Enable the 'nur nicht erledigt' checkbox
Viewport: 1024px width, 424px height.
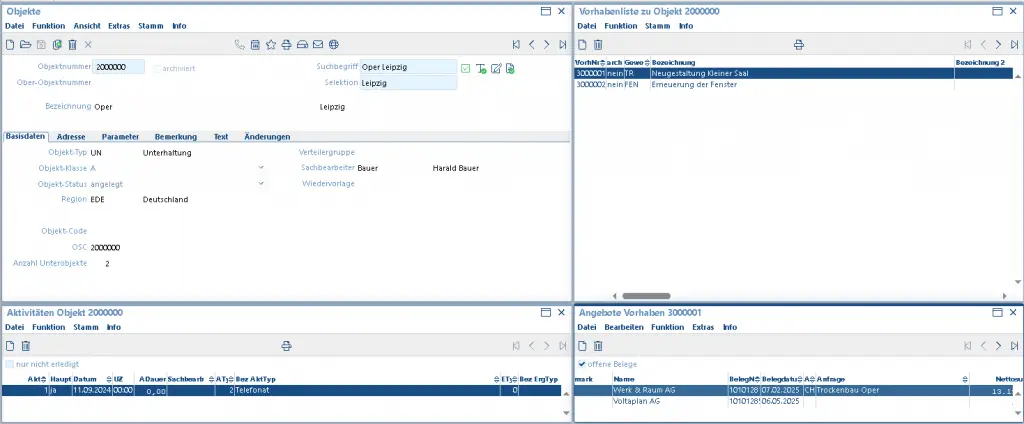[x=10, y=364]
